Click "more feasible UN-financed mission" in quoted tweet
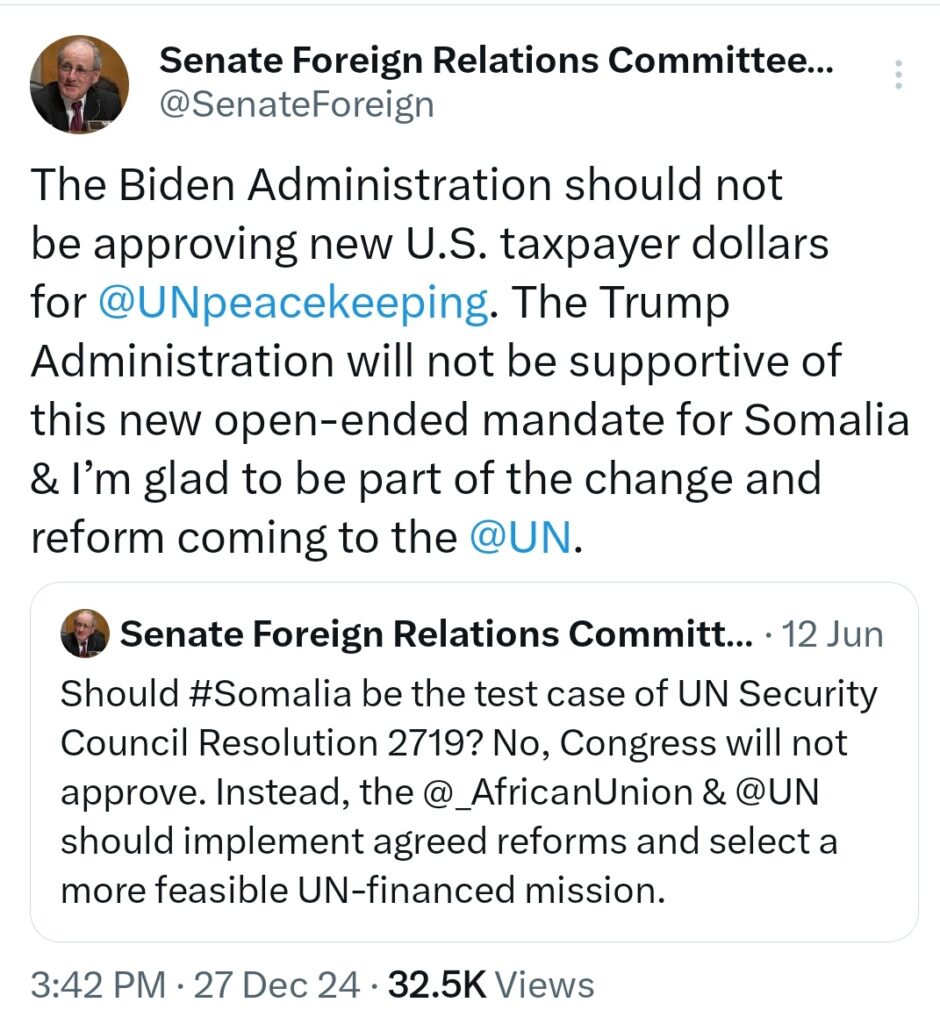The height and width of the screenshot is (1024, 940). click(x=361, y=889)
